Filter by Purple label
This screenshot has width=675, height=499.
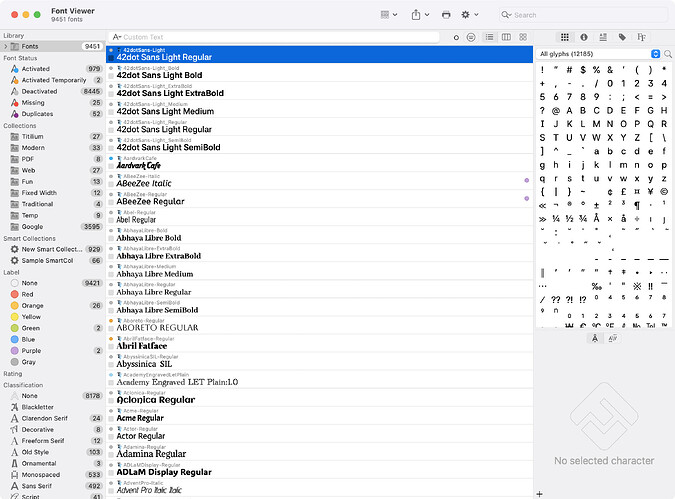click(x=52, y=351)
